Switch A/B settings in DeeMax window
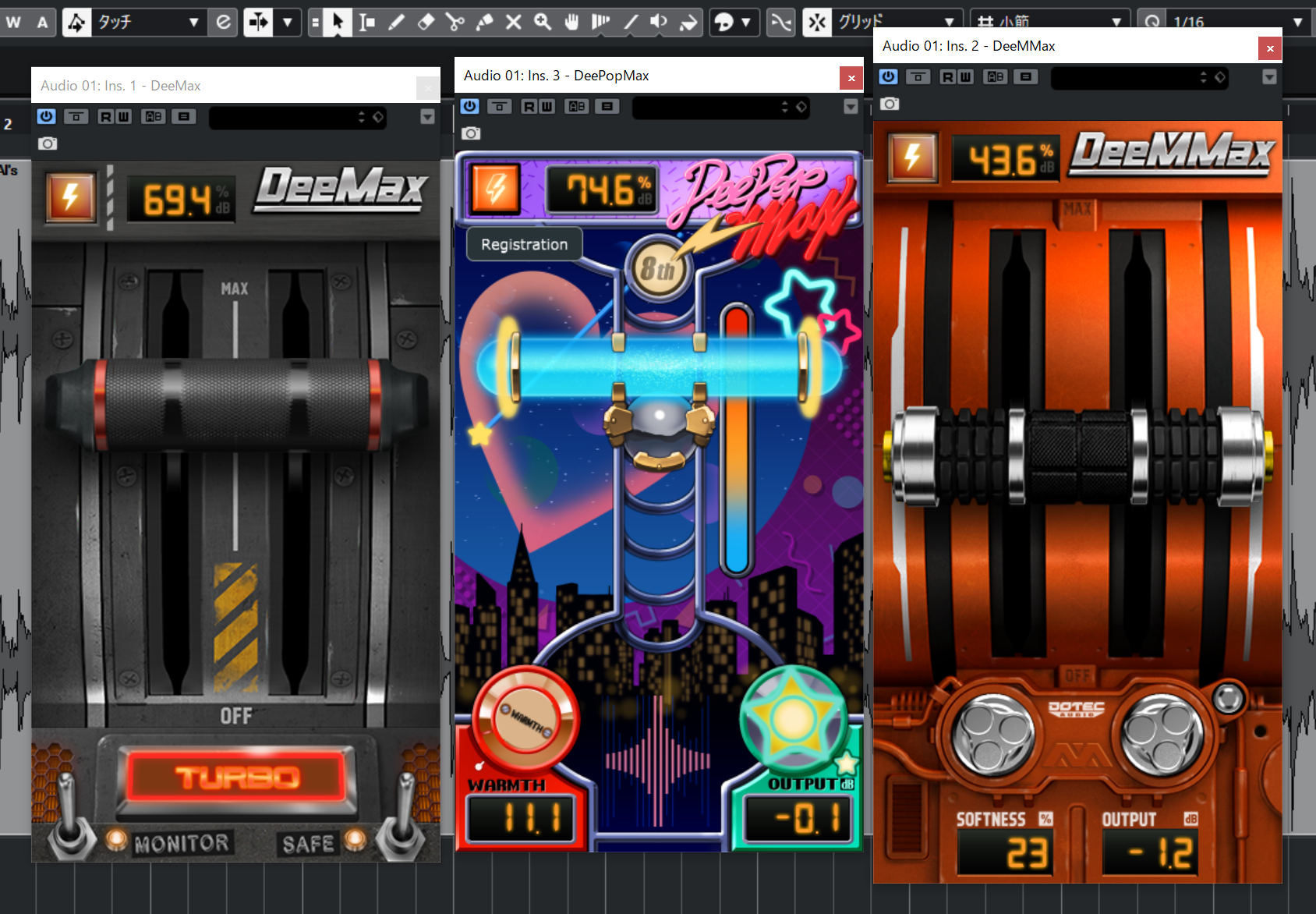Image resolution: width=1316 pixels, height=914 pixels. coord(154,117)
